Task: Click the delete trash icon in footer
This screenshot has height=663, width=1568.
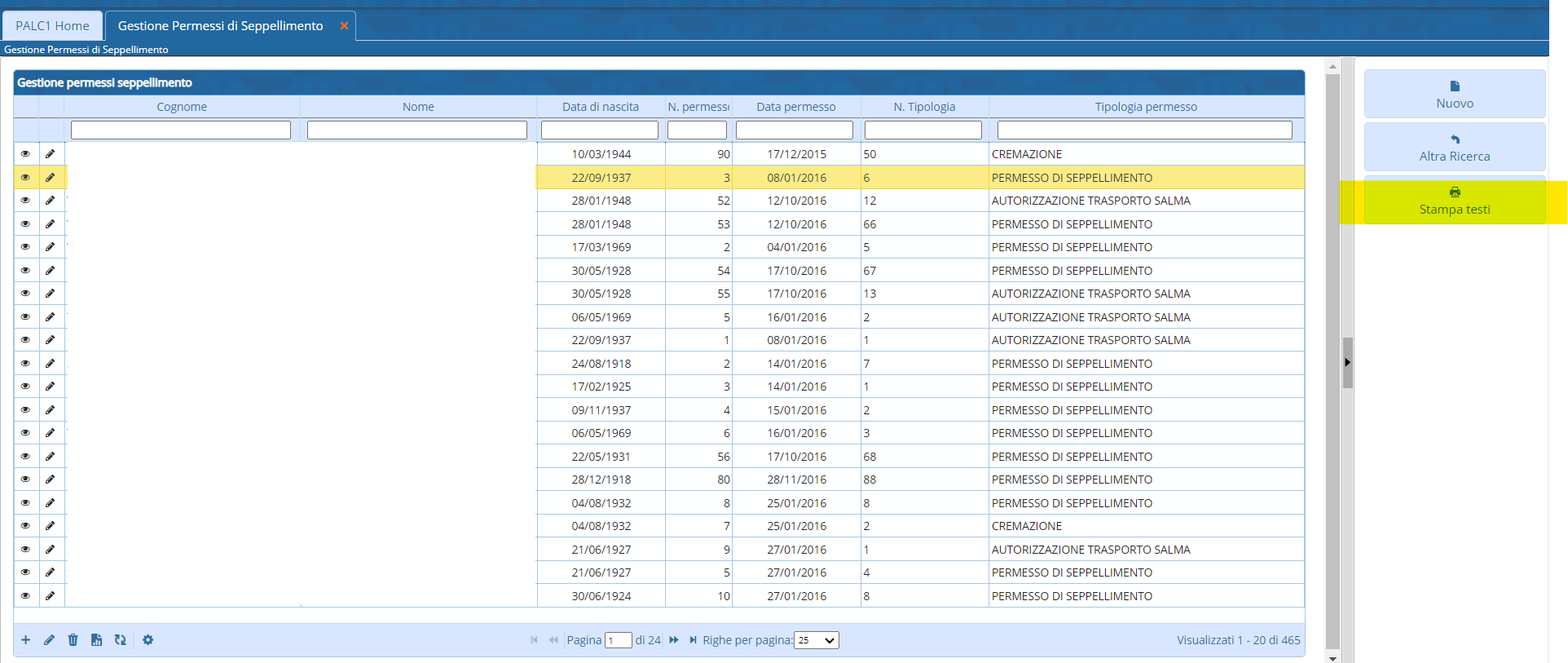Action: pos(73,640)
